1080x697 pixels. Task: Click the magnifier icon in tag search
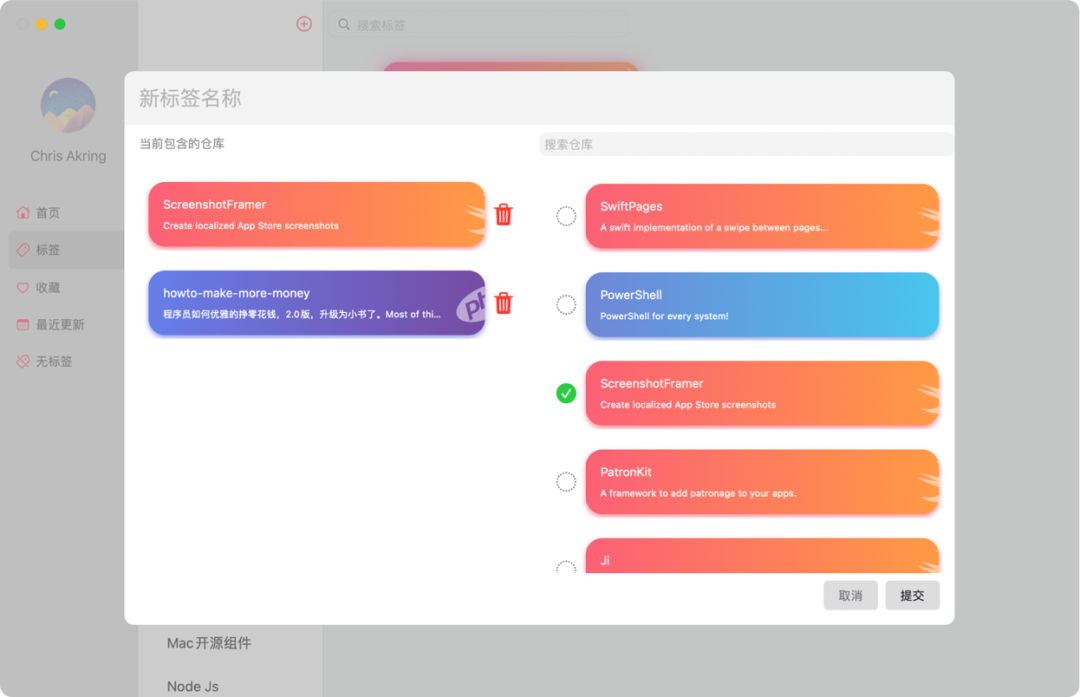(344, 25)
